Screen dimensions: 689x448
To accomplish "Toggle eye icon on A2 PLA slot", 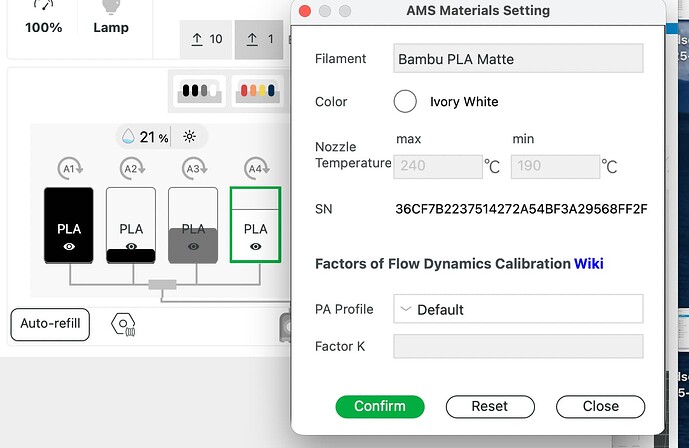I will click(x=131, y=246).
